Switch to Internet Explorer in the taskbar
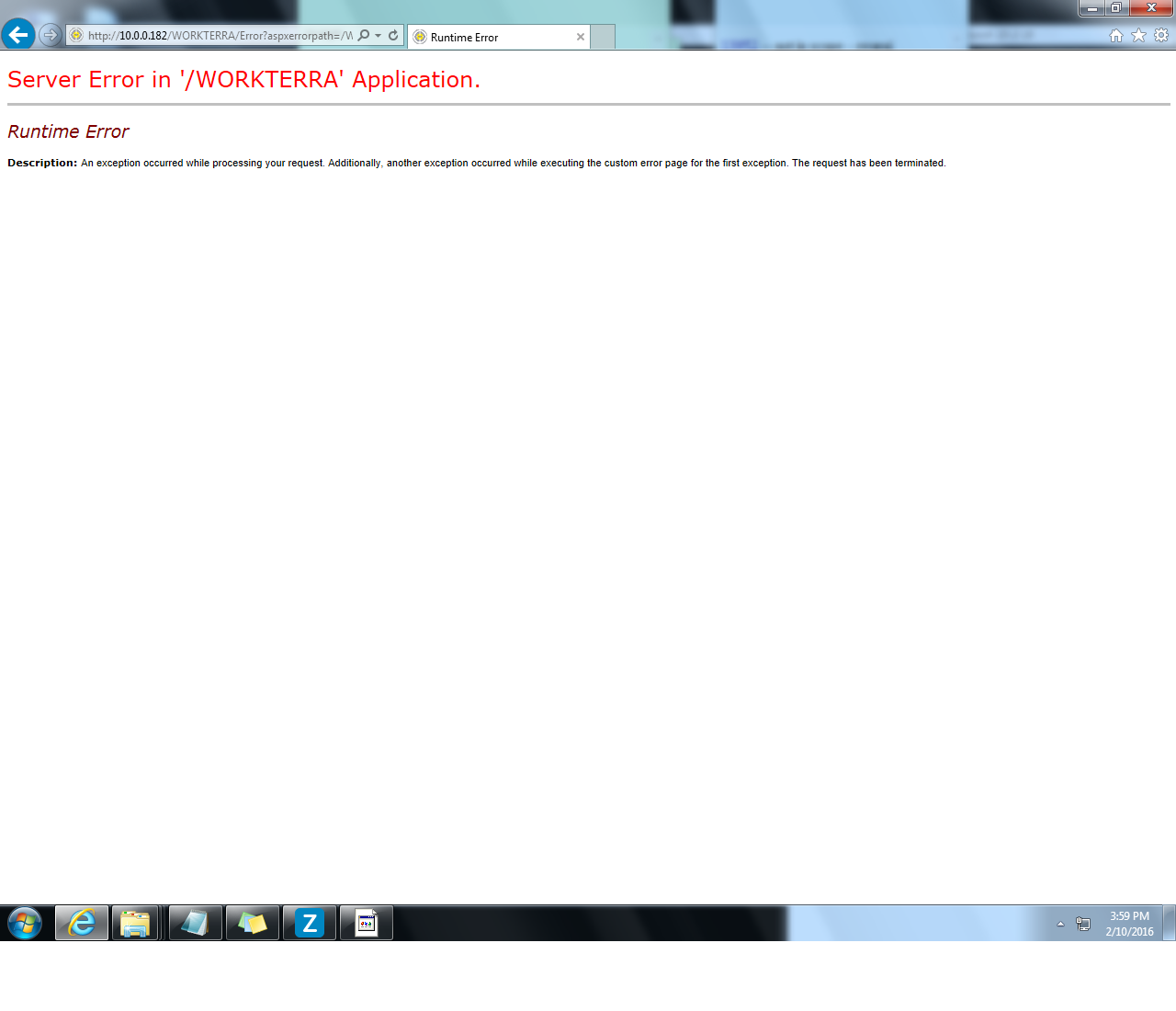This screenshot has width=1176, height=1011. click(x=82, y=923)
